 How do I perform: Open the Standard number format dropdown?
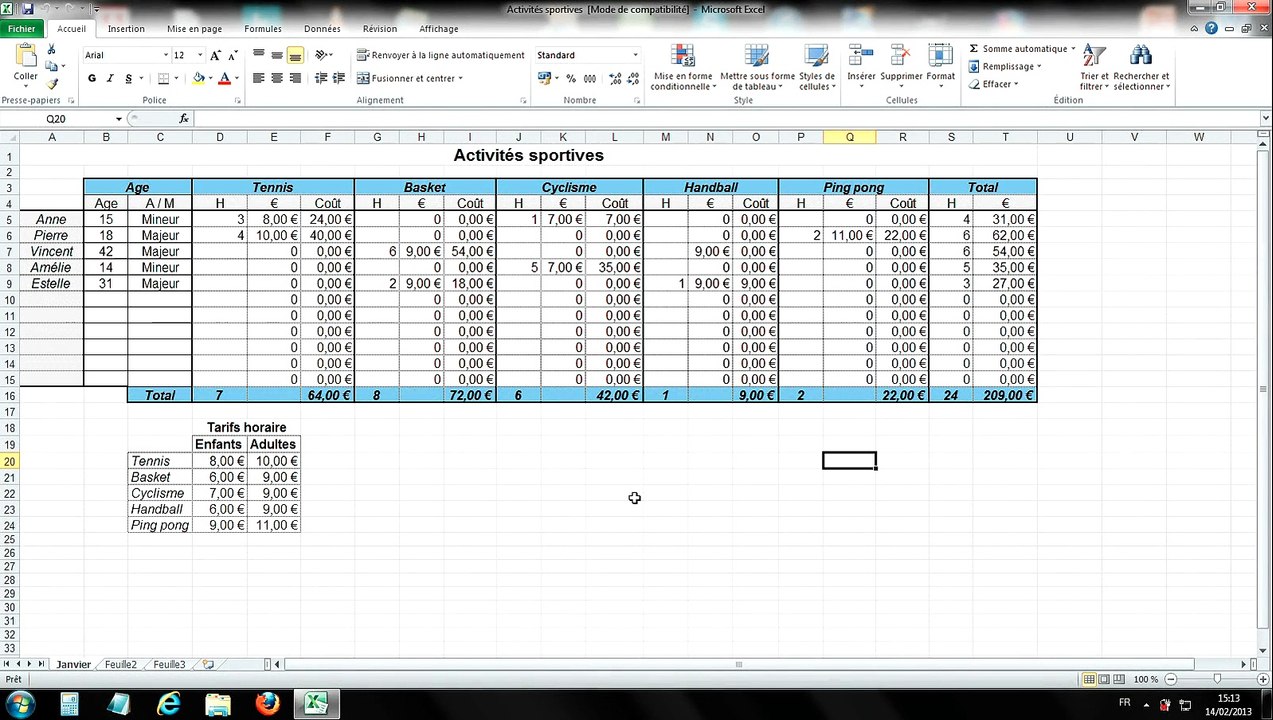tap(635, 55)
